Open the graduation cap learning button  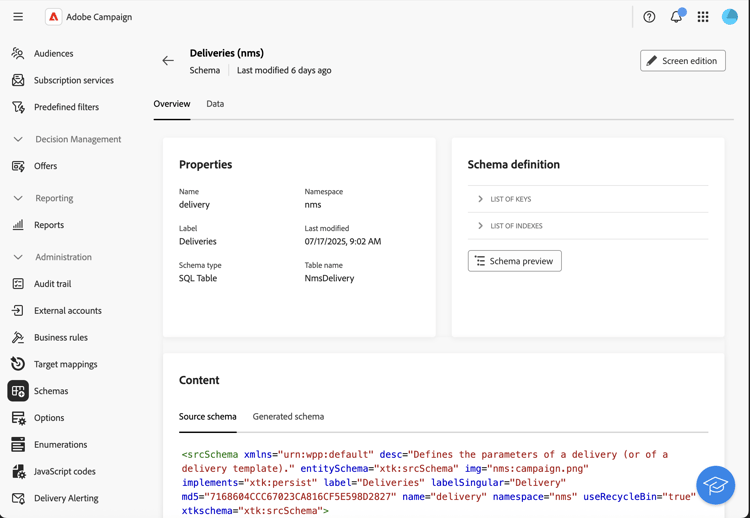[716, 485]
